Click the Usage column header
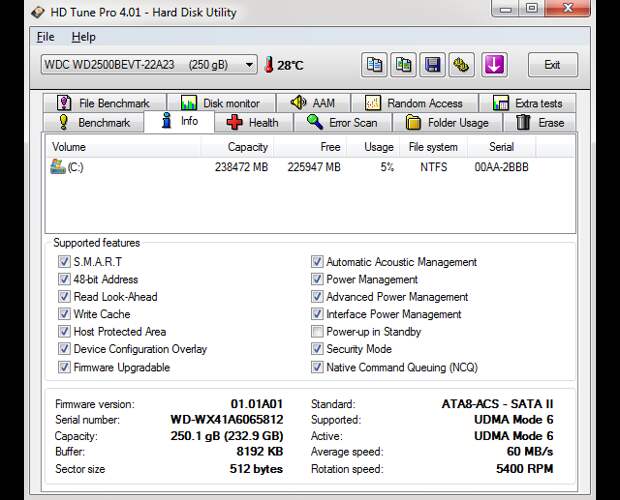Viewport: 620px width, 500px height. (x=373, y=147)
